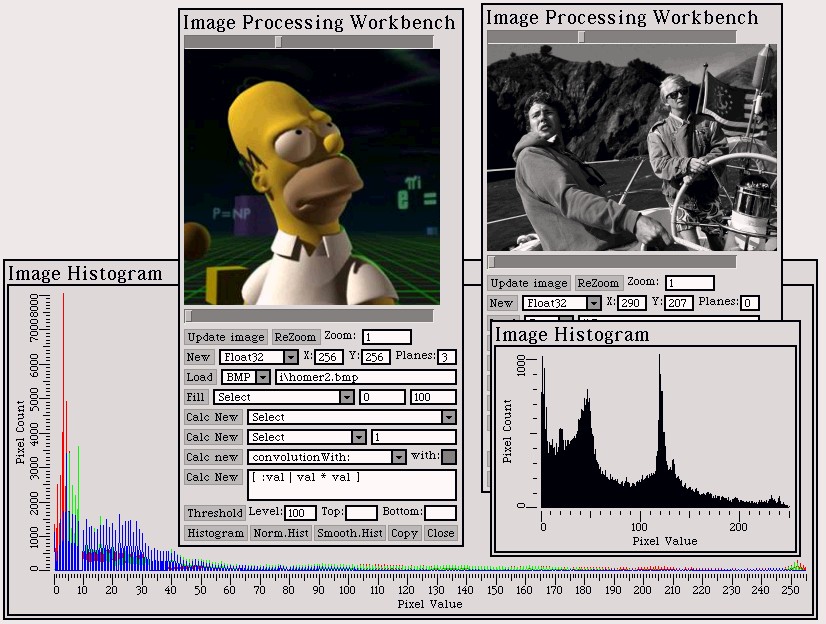Click the bottom slider handle below sailing photo

tap(491, 262)
